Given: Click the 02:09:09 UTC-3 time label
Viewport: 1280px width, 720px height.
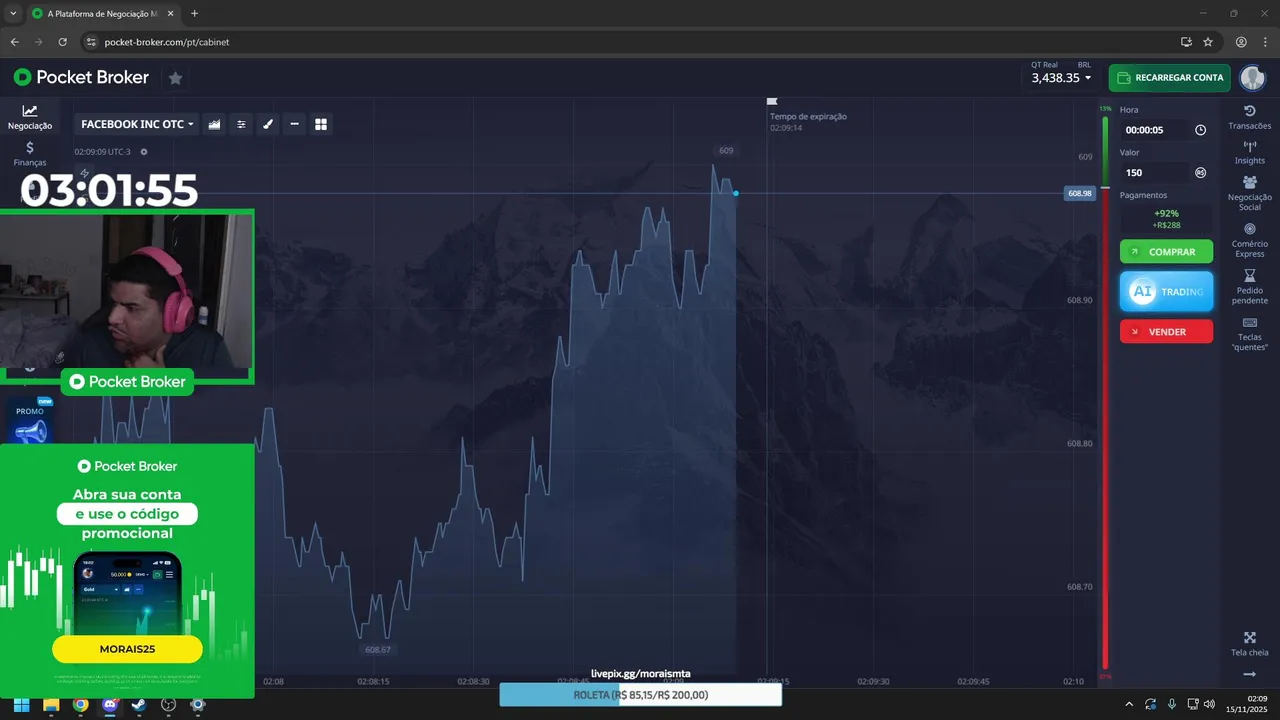Looking at the screenshot, I should tap(104, 152).
